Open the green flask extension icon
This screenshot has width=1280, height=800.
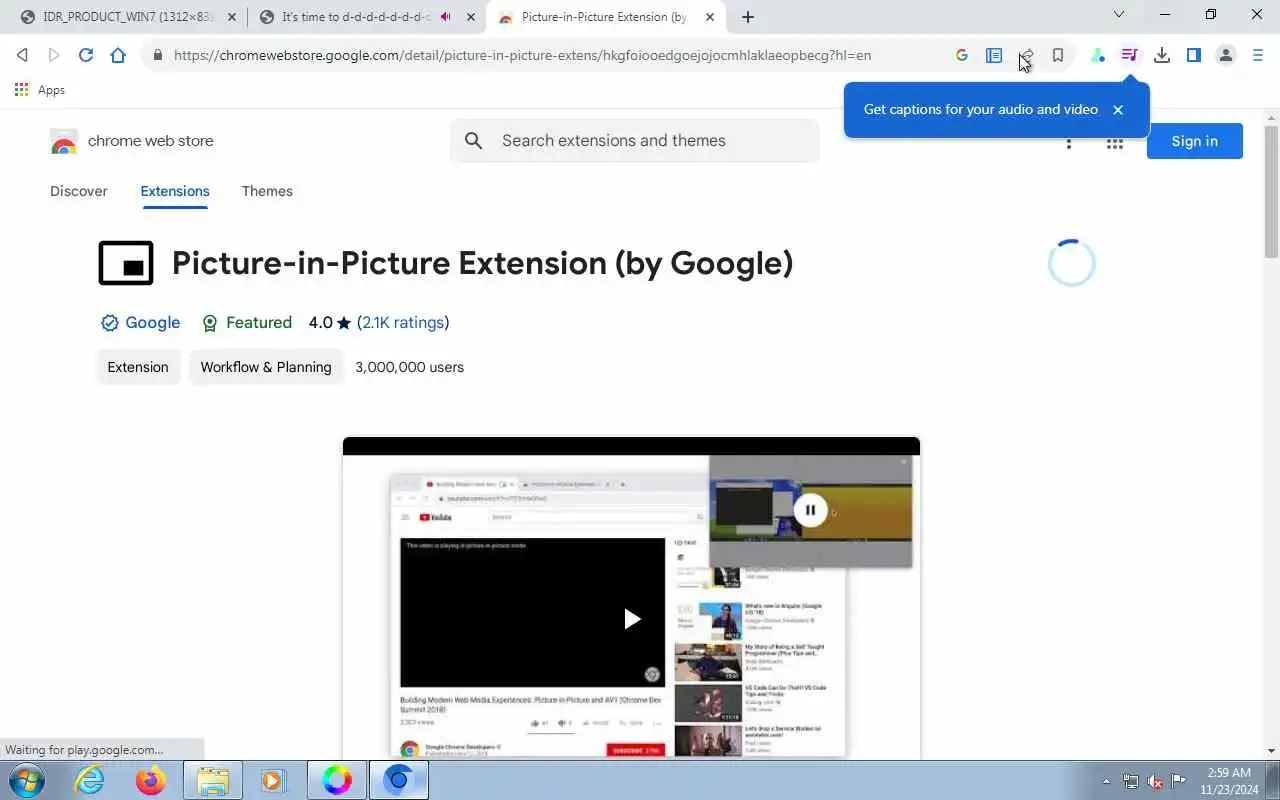[x=1098, y=55]
